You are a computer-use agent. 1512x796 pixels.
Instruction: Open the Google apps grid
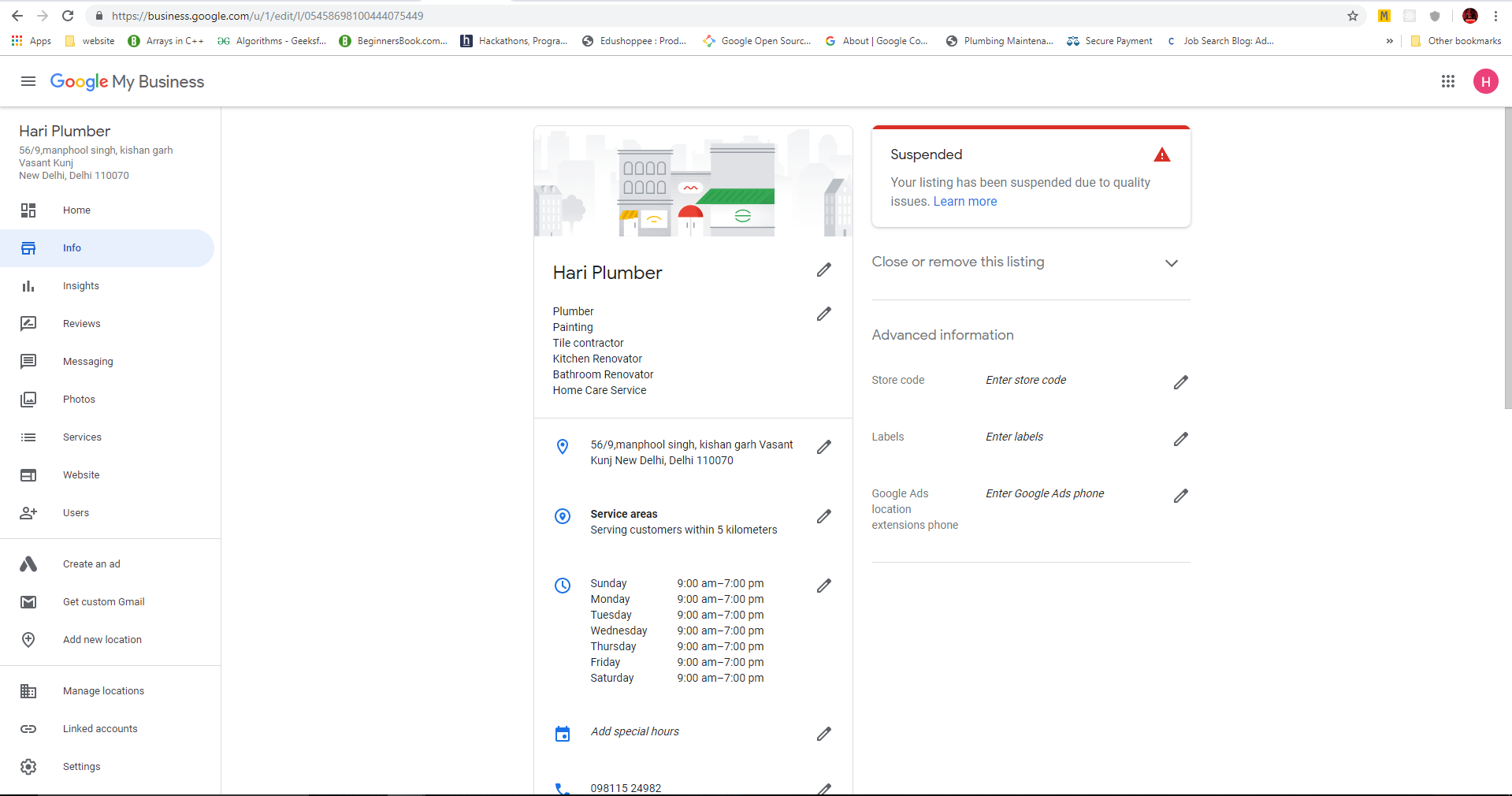(1448, 81)
